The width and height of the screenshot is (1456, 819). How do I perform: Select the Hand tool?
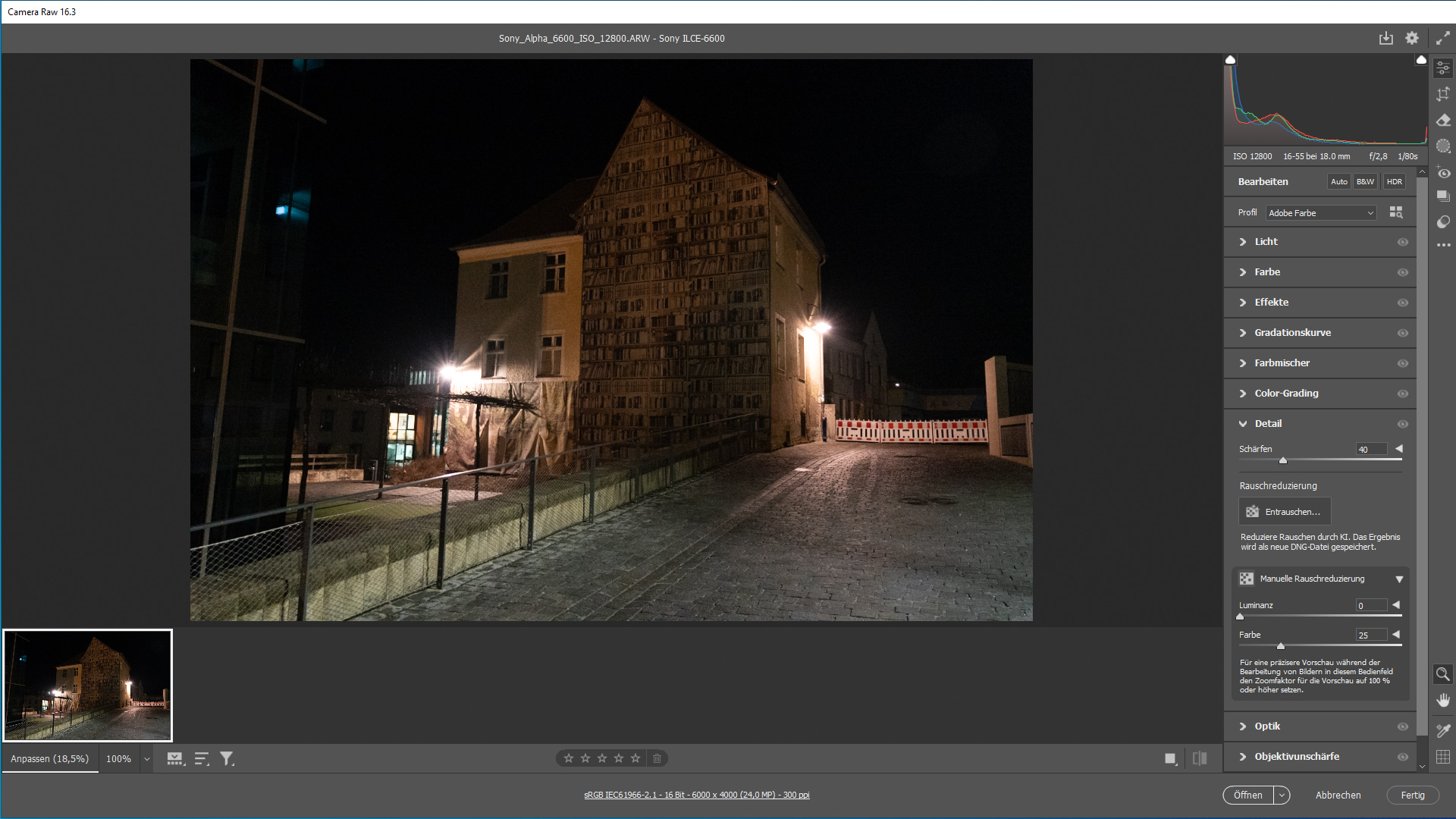1443,700
